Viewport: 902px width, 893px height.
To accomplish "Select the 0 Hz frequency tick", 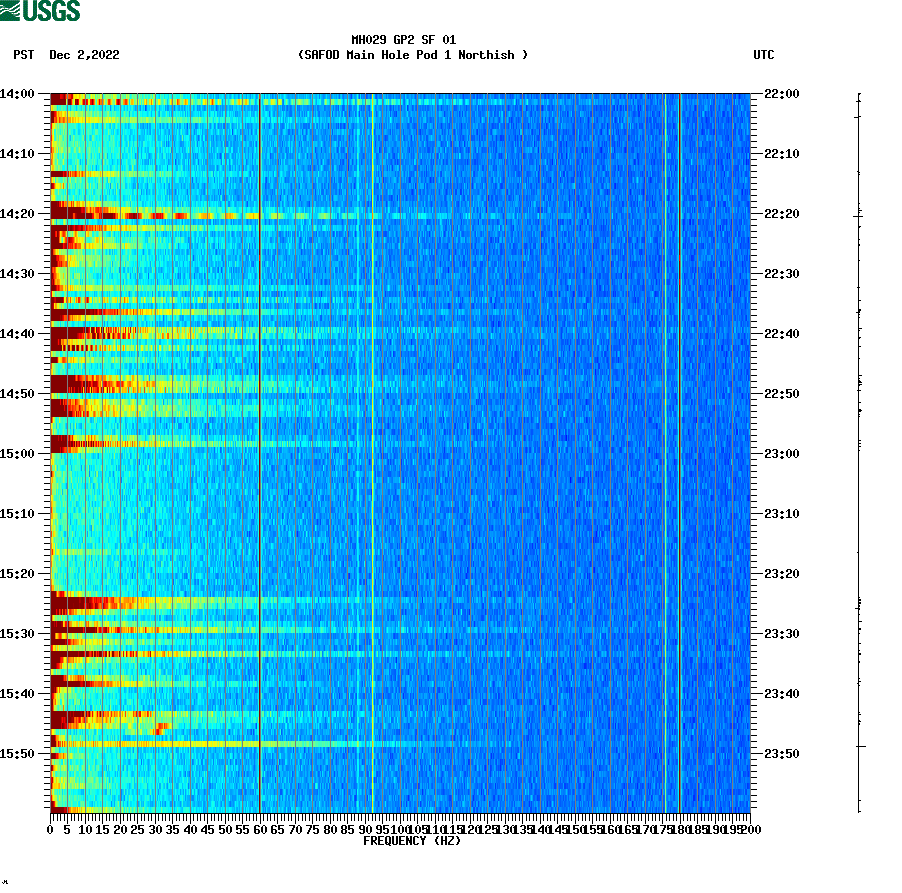I will click(49, 829).
